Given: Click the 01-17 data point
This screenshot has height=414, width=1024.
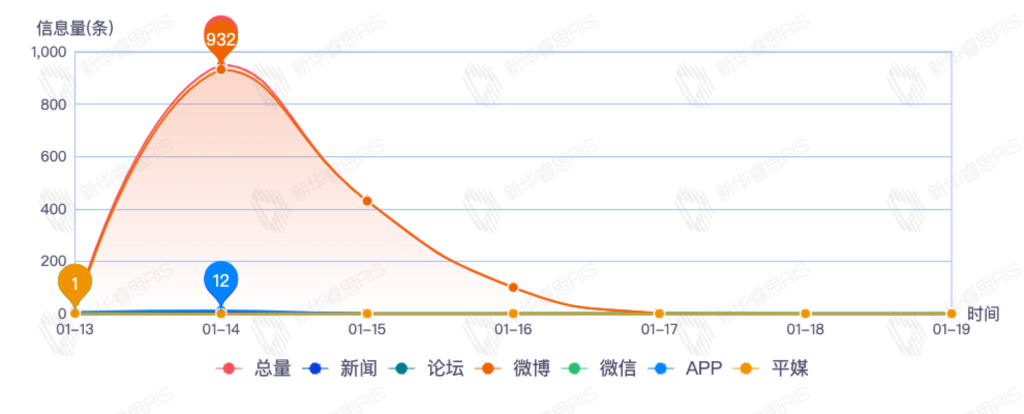Looking at the screenshot, I should pyautogui.click(x=659, y=314).
